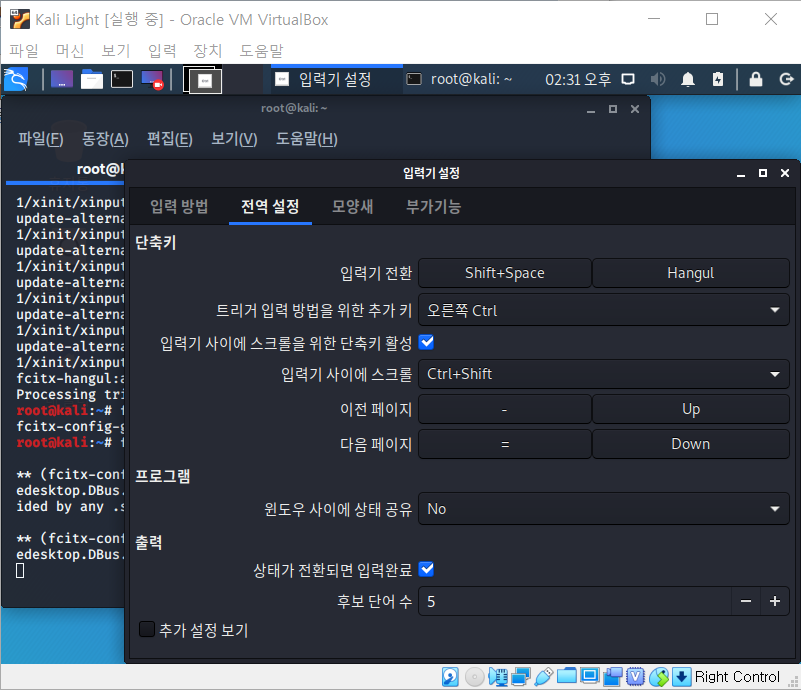Open terminal window '편집(E)' menu
The height and width of the screenshot is (690, 801).
point(170,139)
